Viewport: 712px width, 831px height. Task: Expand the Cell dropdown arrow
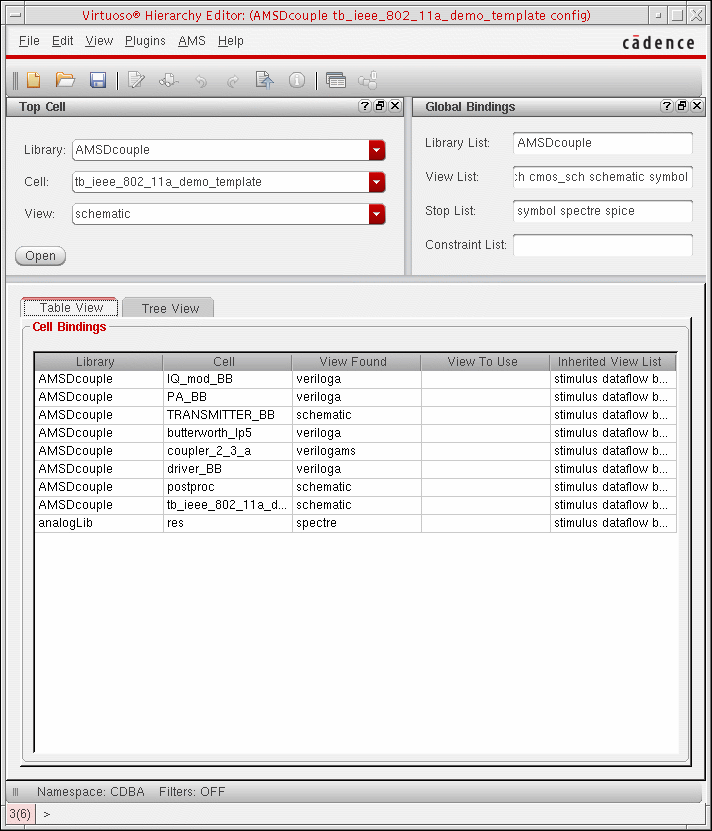tap(377, 182)
